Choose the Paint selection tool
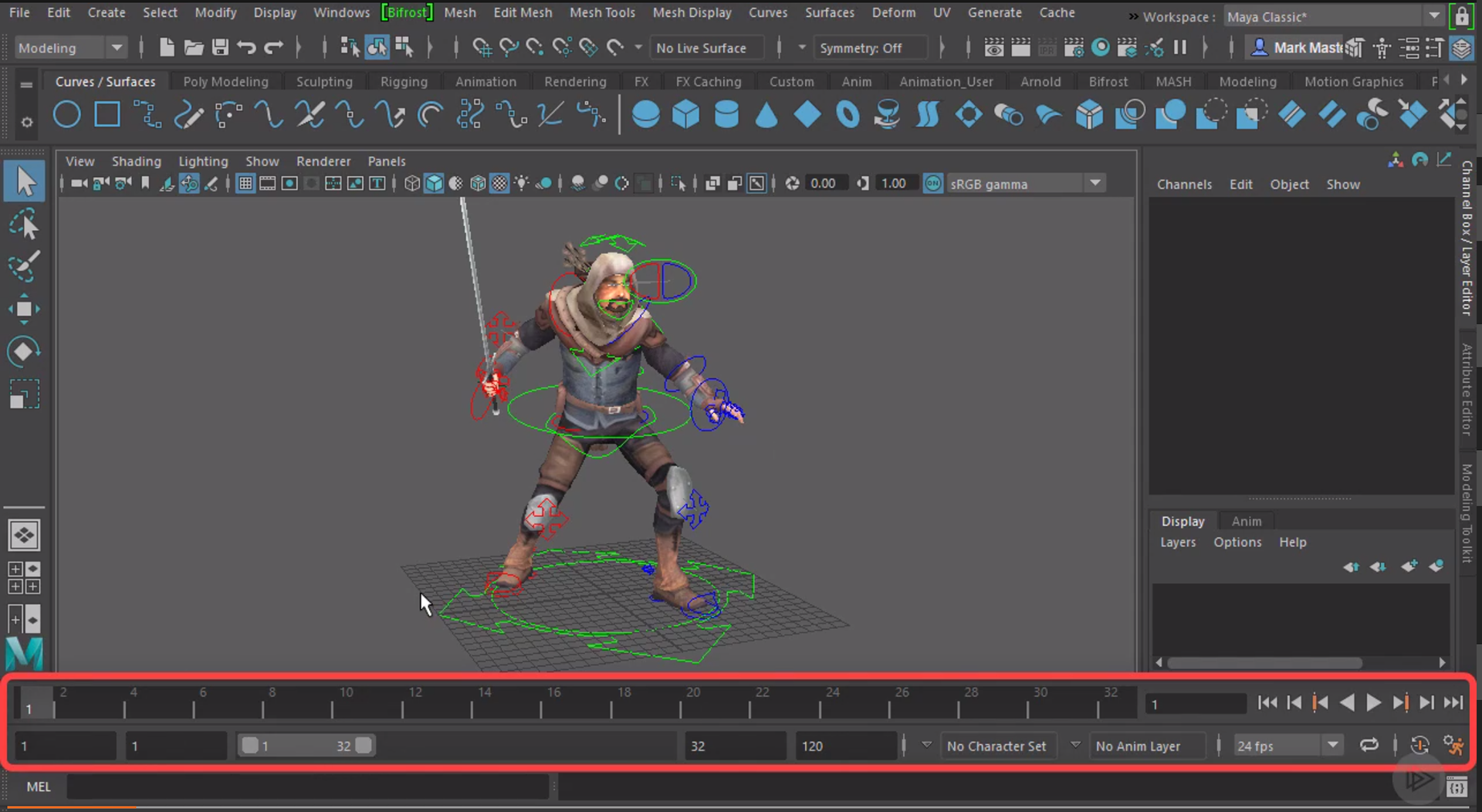Screen dimensions: 1482x812 pyautogui.click(x=24, y=267)
